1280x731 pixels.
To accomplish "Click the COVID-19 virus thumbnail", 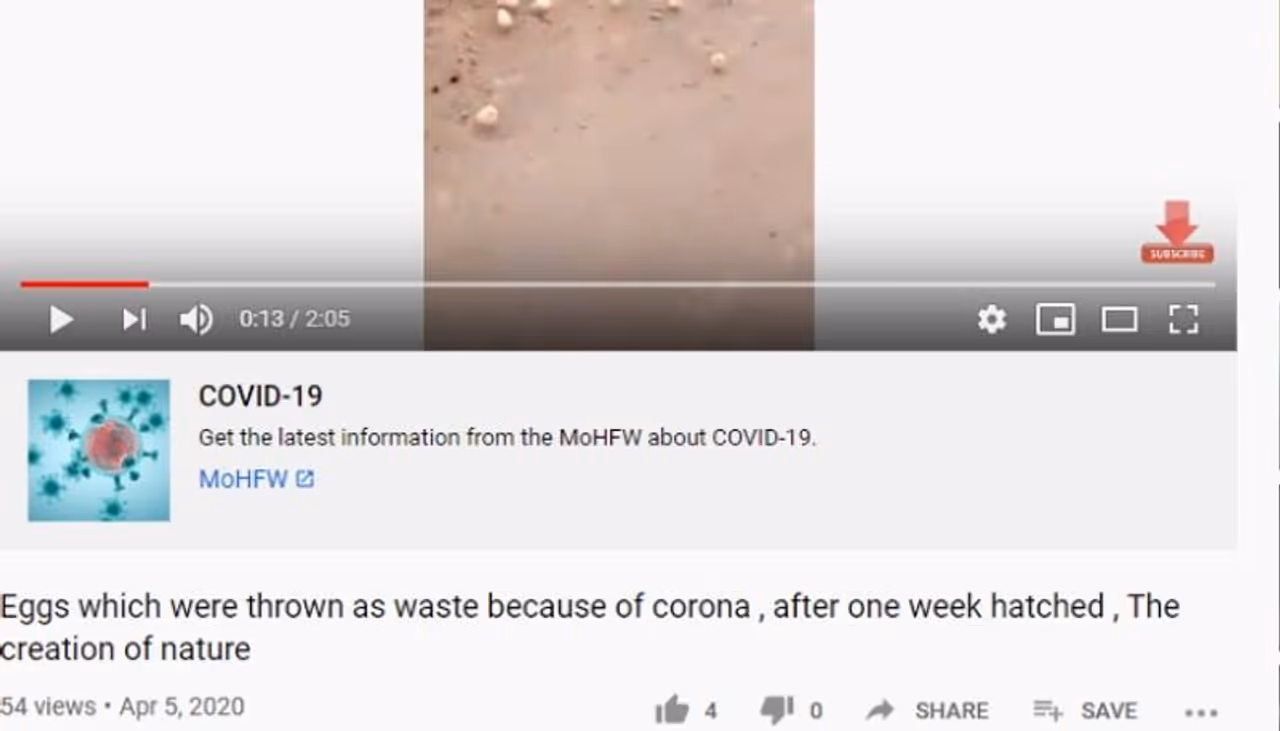I will pos(99,450).
